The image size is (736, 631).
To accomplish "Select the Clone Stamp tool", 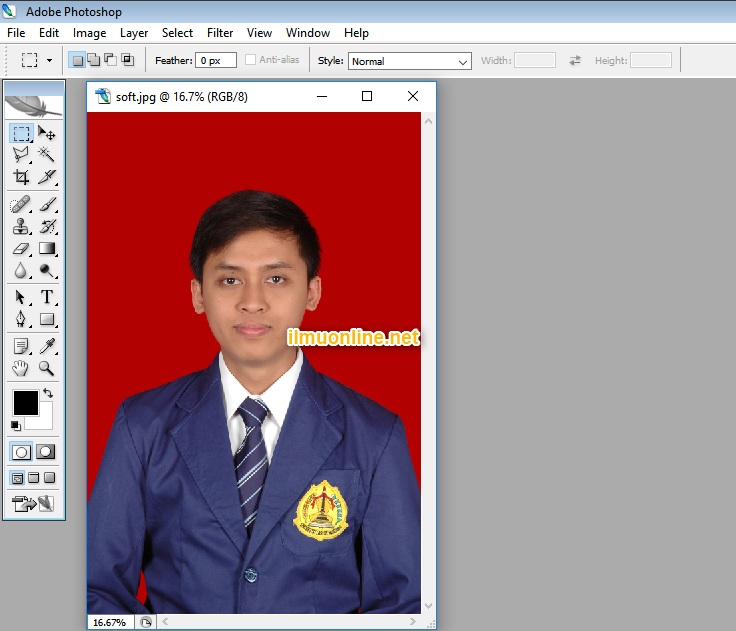I will tap(21, 226).
